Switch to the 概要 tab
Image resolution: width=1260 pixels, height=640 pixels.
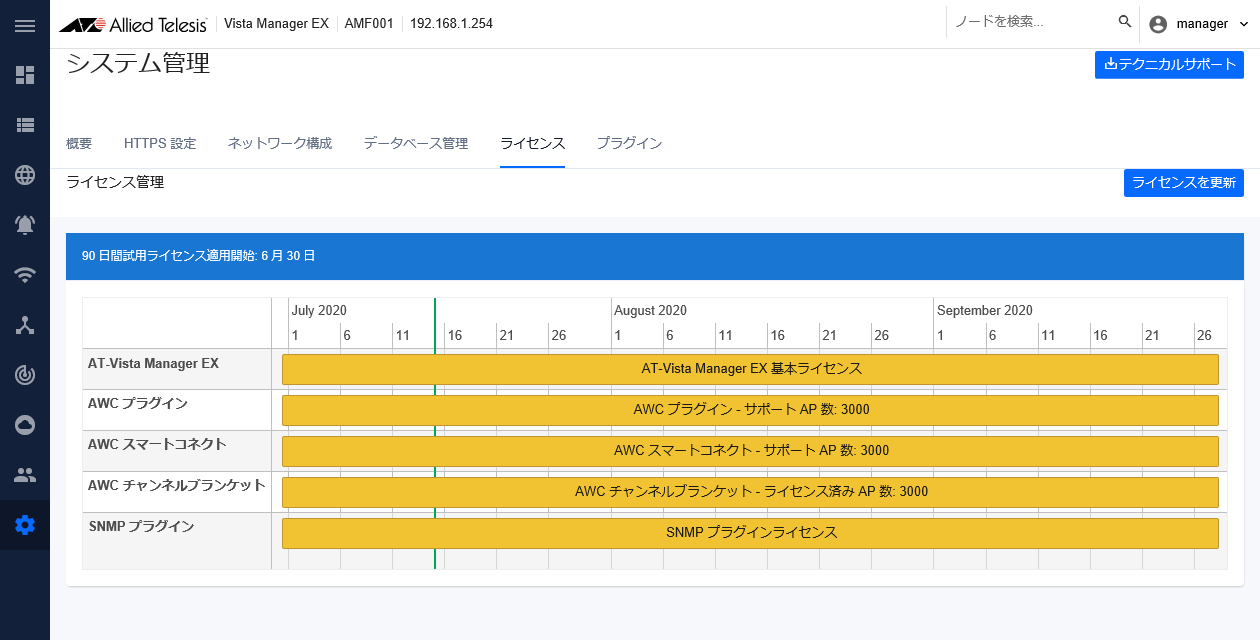[79, 144]
